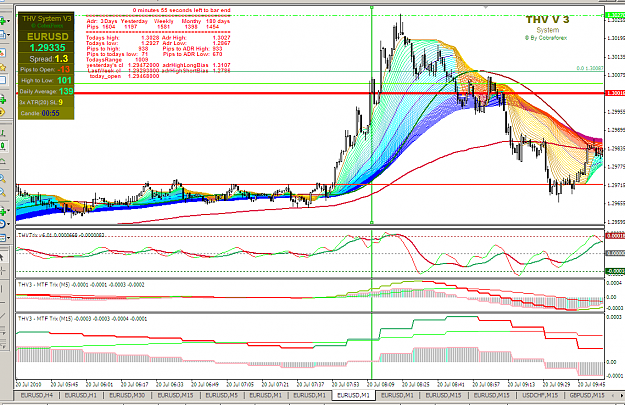Expand the Templates dropdown arrow

tap(8, 238)
